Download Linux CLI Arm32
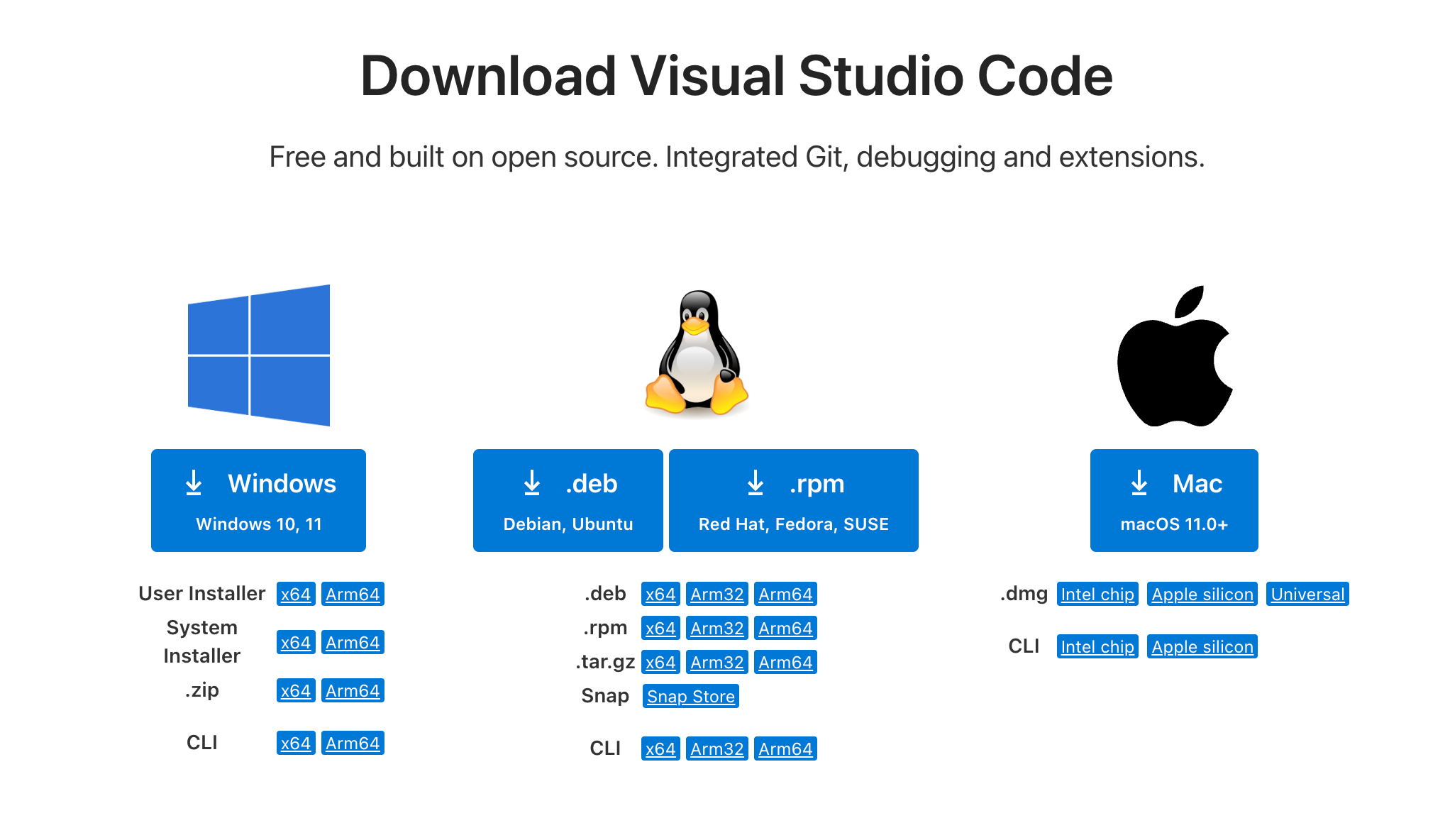1450x840 pixels. click(717, 748)
